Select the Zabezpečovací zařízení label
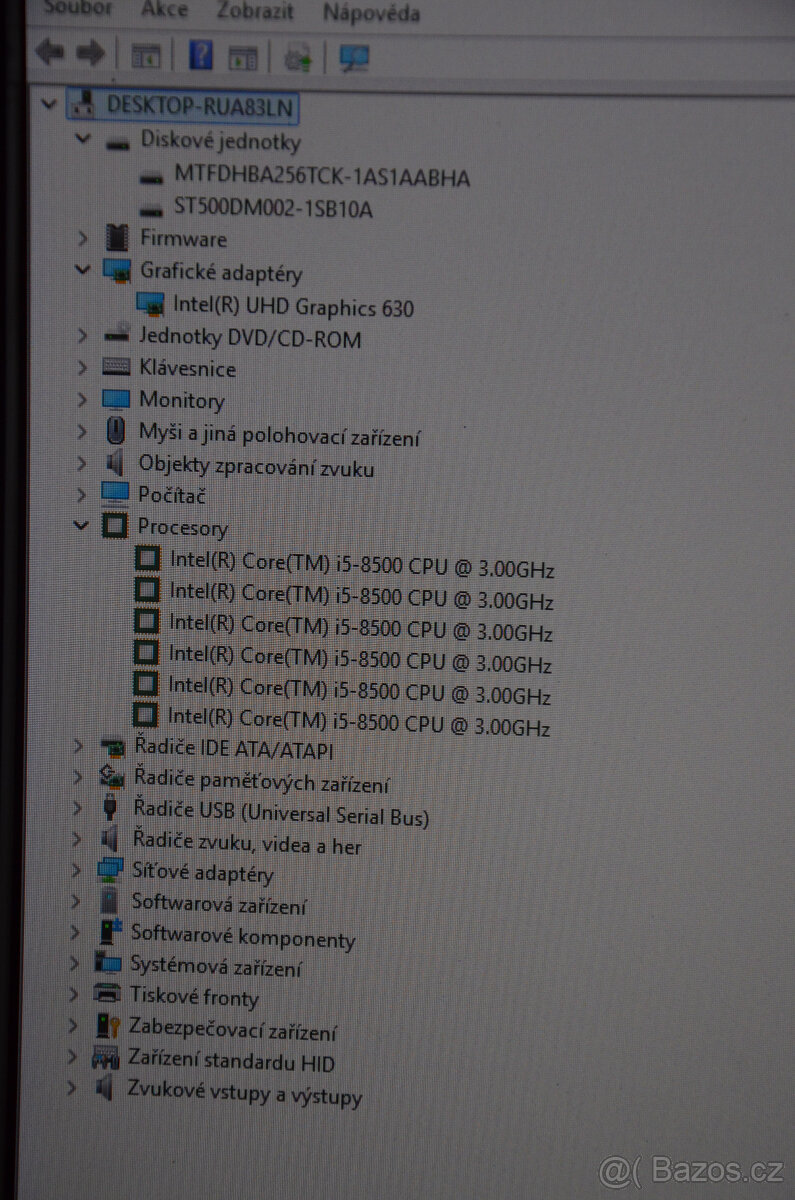Viewport: 795px width, 1200px height. click(x=233, y=1031)
